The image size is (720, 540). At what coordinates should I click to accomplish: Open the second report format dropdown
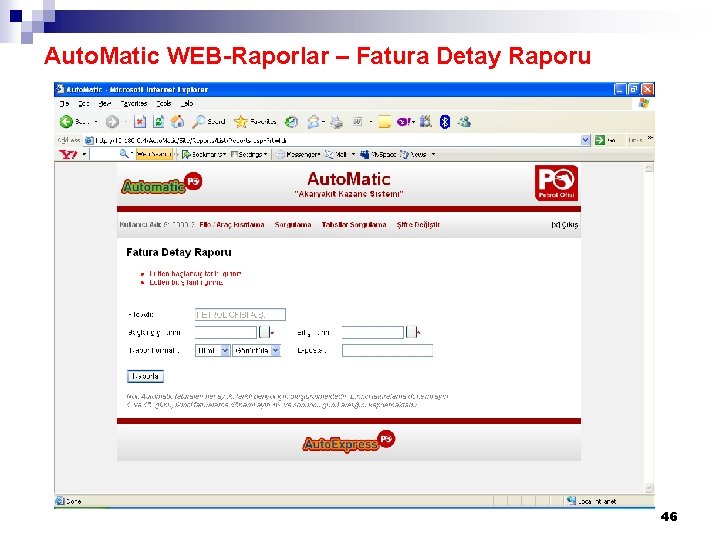click(256, 350)
